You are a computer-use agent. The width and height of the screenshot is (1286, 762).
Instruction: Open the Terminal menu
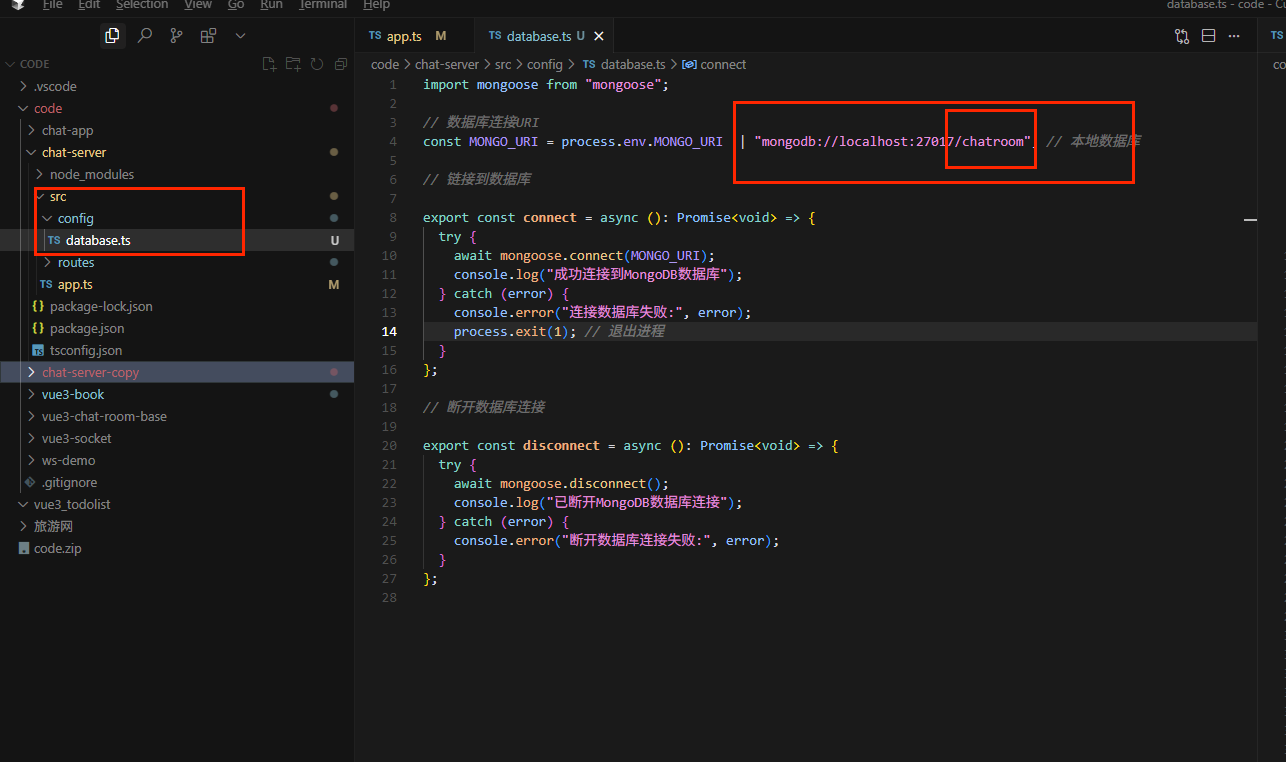point(323,4)
